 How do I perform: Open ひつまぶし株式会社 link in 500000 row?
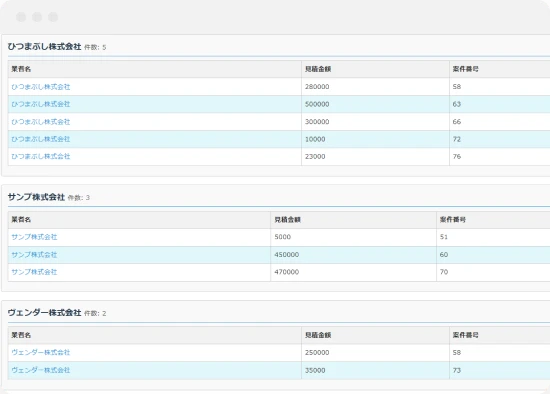(x=41, y=104)
